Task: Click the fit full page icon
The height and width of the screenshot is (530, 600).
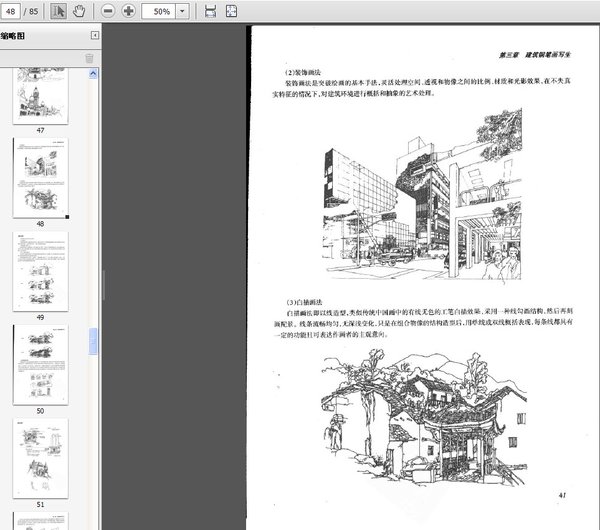Action: tap(231, 11)
